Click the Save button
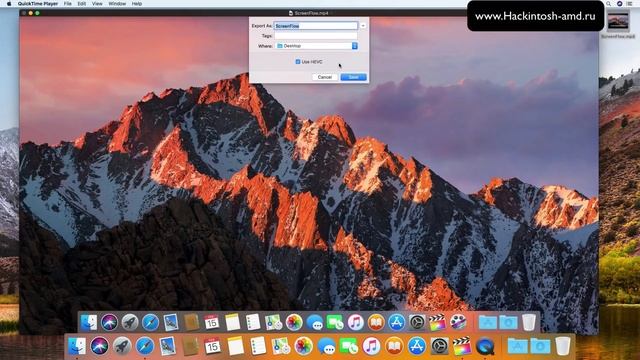Image resolution: width=640 pixels, height=360 pixels. coord(353,77)
